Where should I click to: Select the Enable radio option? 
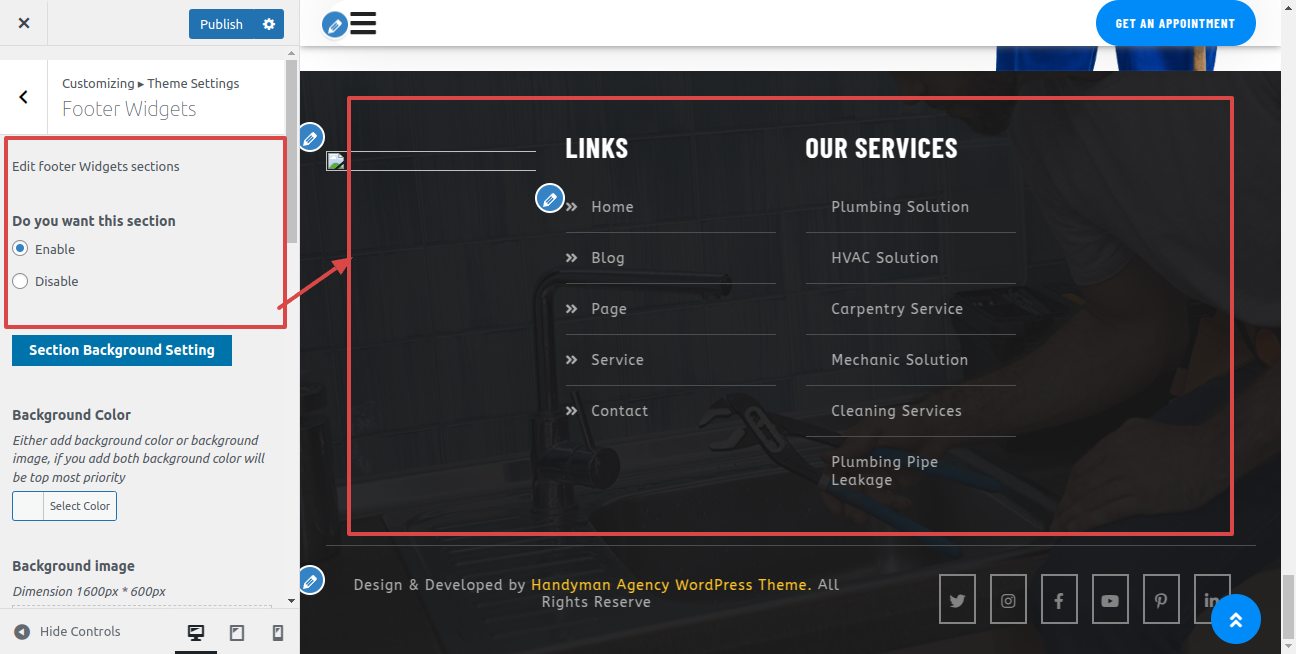[x=20, y=248]
